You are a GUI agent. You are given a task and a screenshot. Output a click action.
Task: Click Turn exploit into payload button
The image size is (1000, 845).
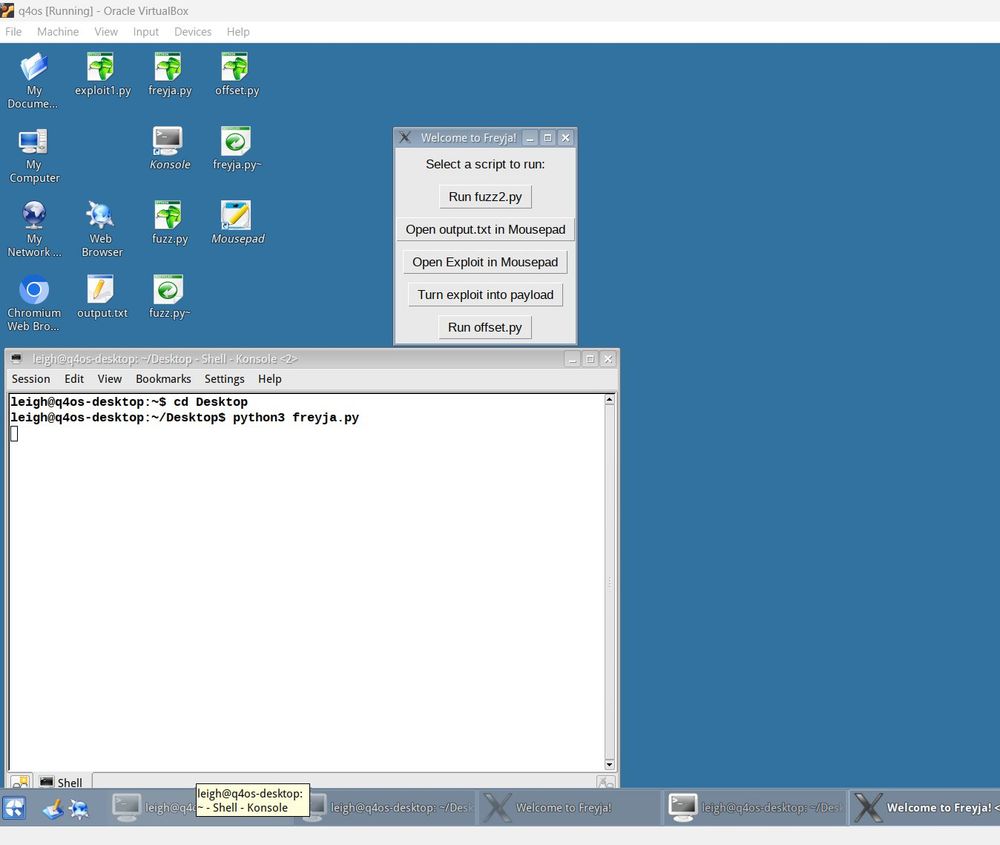[x=485, y=294]
